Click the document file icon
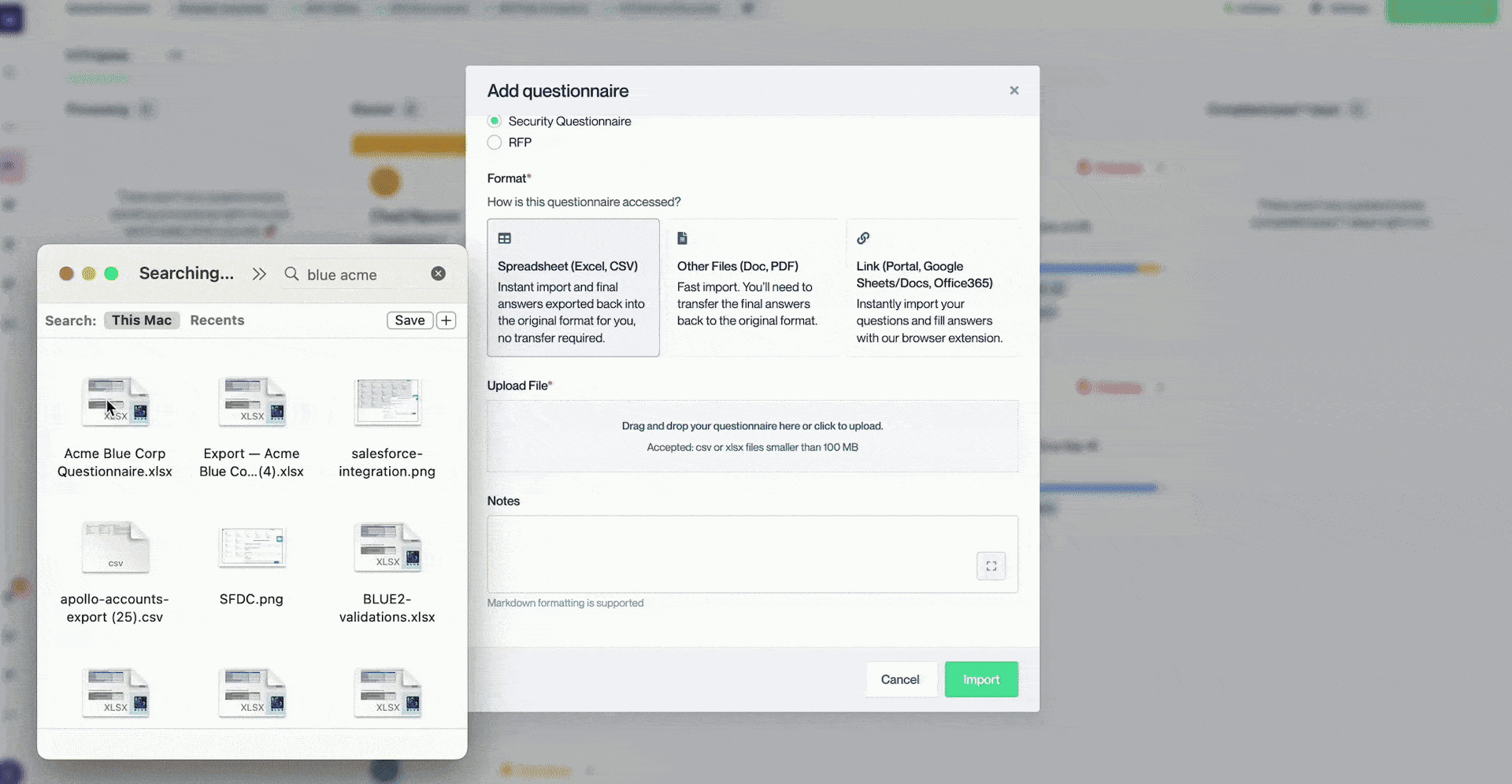1512x784 pixels. point(683,239)
